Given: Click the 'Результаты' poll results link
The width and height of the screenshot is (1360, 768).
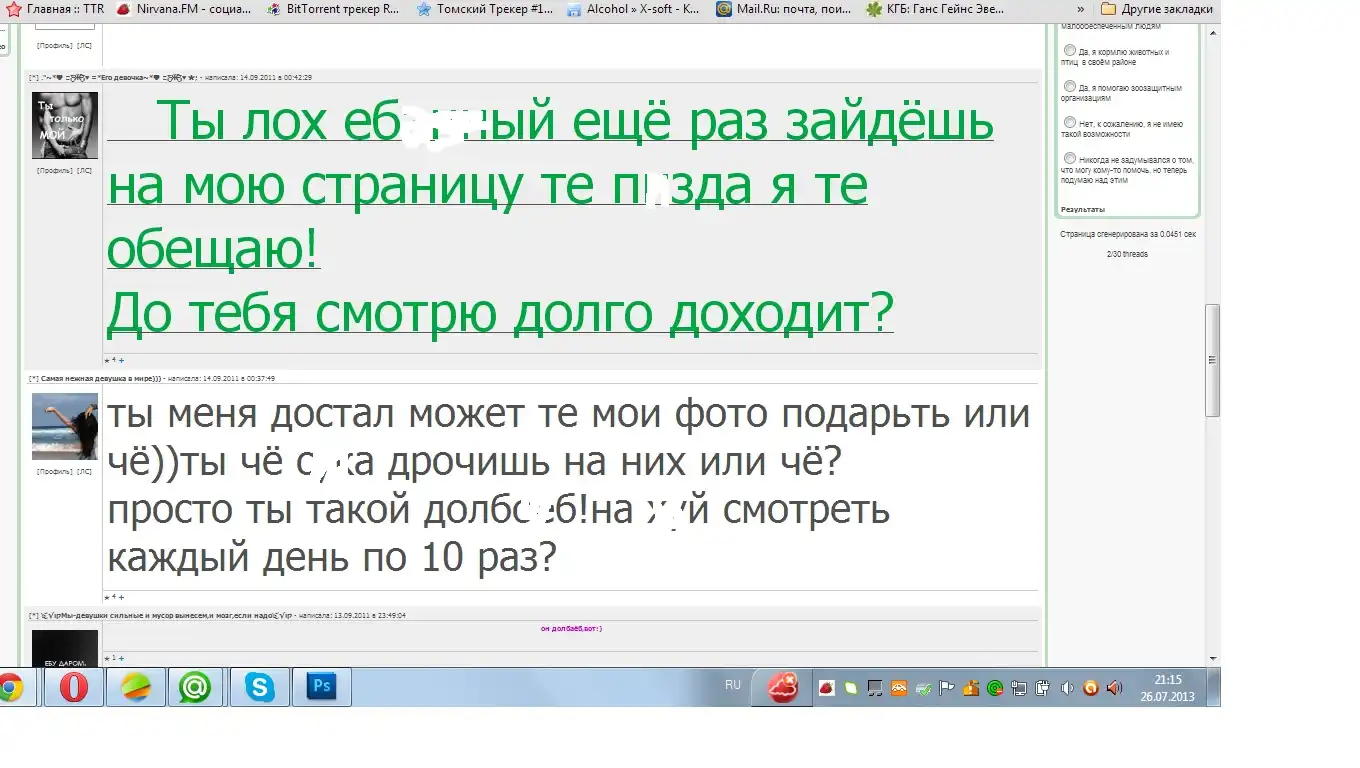Looking at the screenshot, I should tap(1083, 209).
